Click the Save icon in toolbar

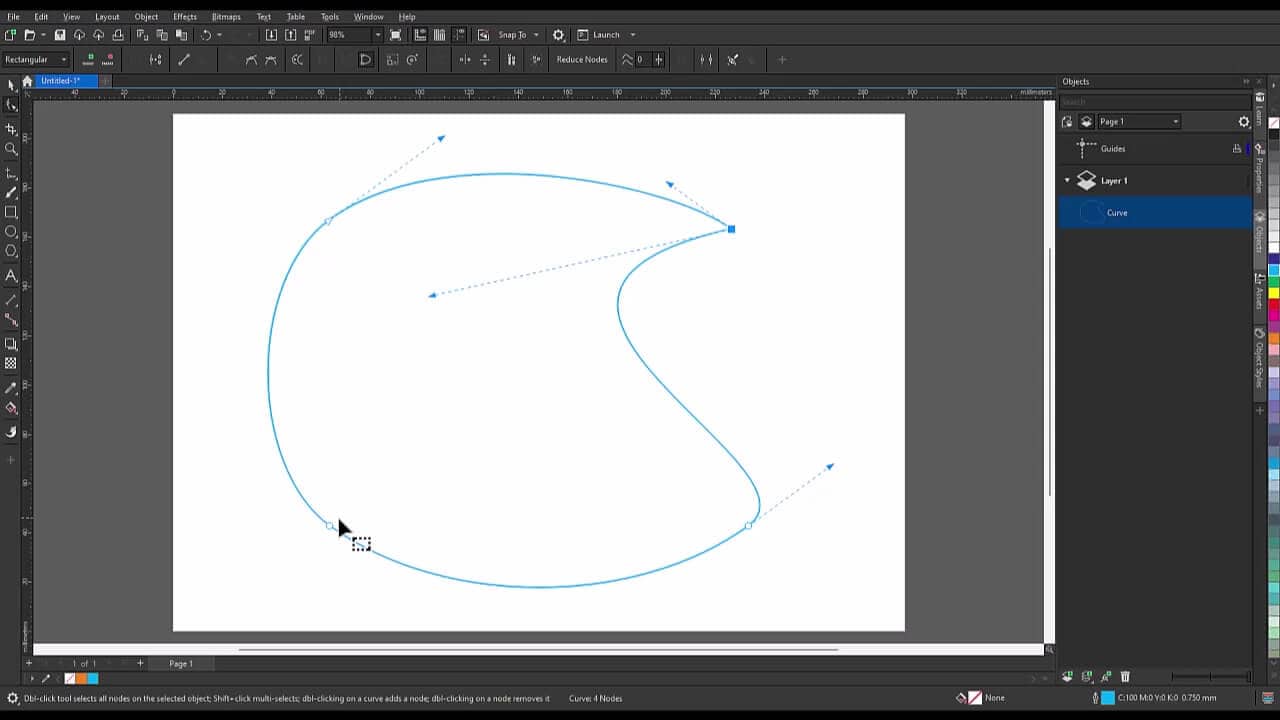(59, 35)
